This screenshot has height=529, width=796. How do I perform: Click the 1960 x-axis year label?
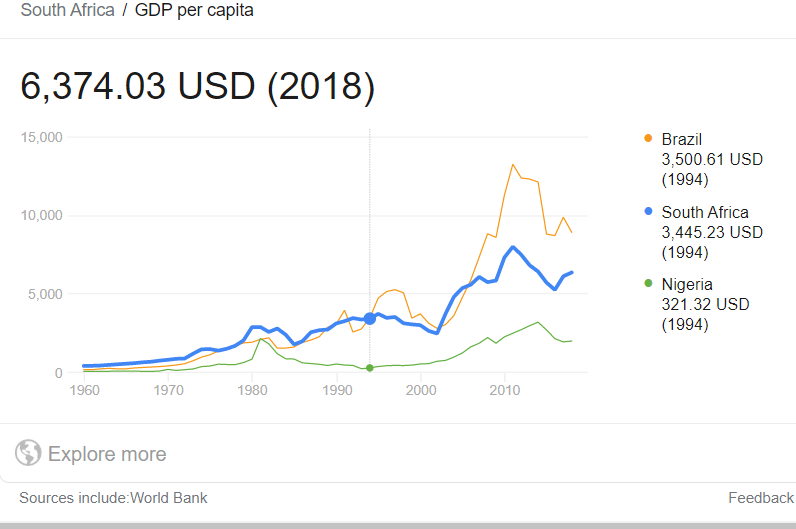(x=84, y=390)
